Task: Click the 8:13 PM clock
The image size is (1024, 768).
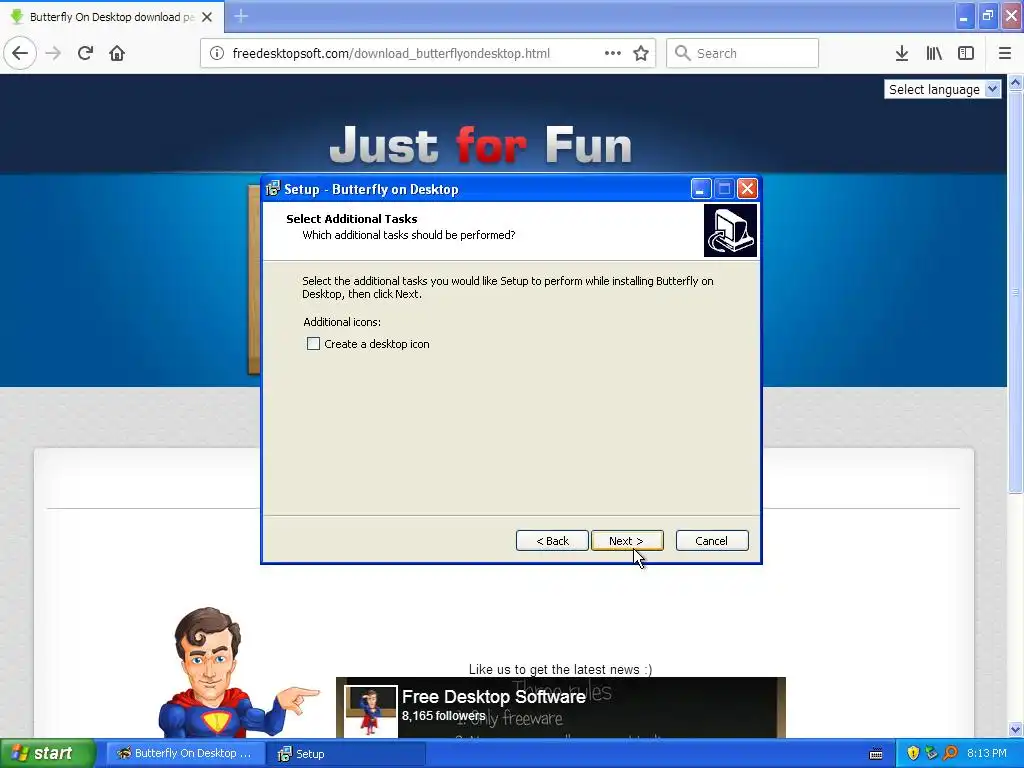Action: pyautogui.click(x=987, y=753)
